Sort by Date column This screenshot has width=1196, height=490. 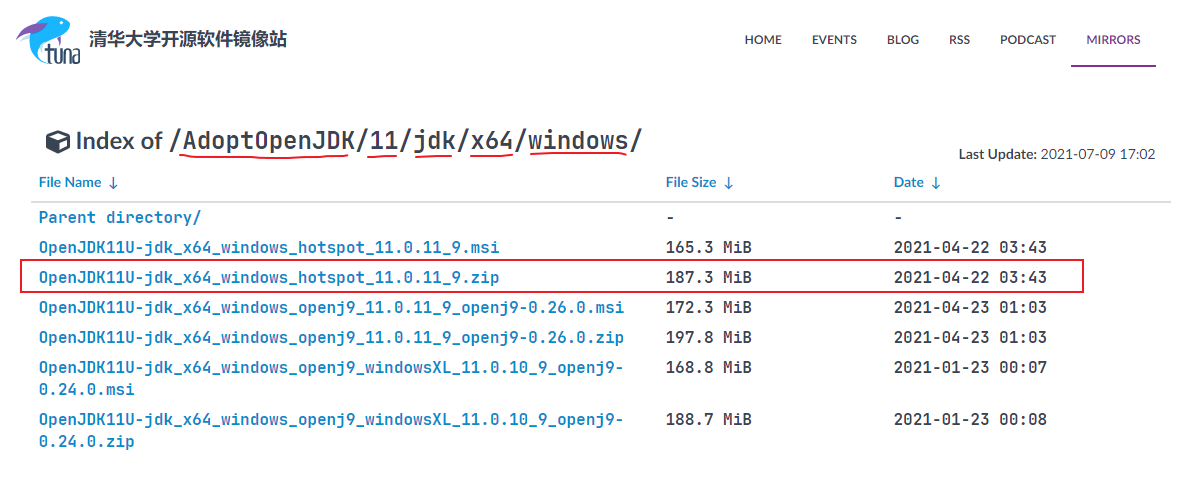(917, 182)
